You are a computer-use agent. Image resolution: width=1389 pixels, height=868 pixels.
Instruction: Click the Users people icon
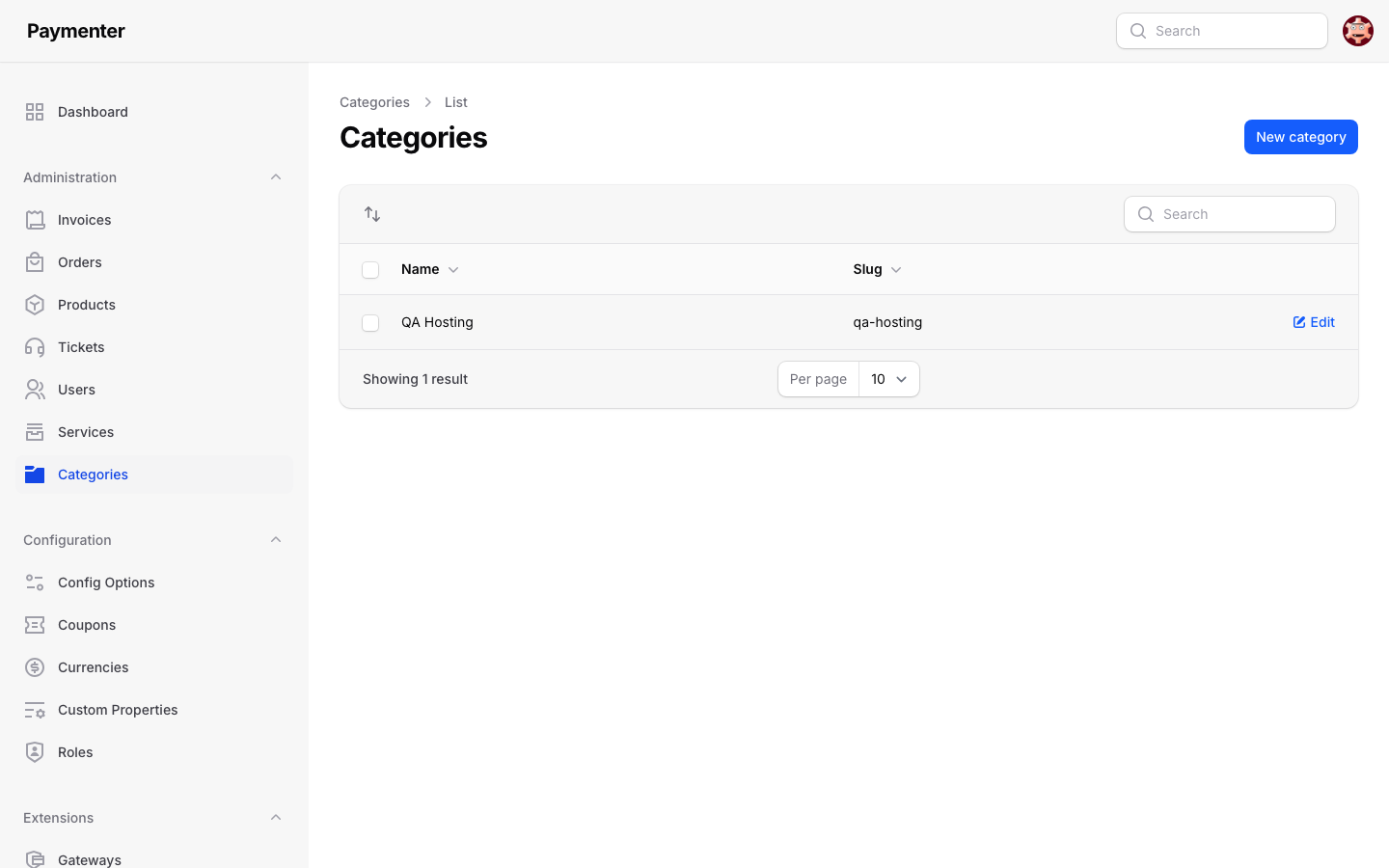[x=35, y=390]
